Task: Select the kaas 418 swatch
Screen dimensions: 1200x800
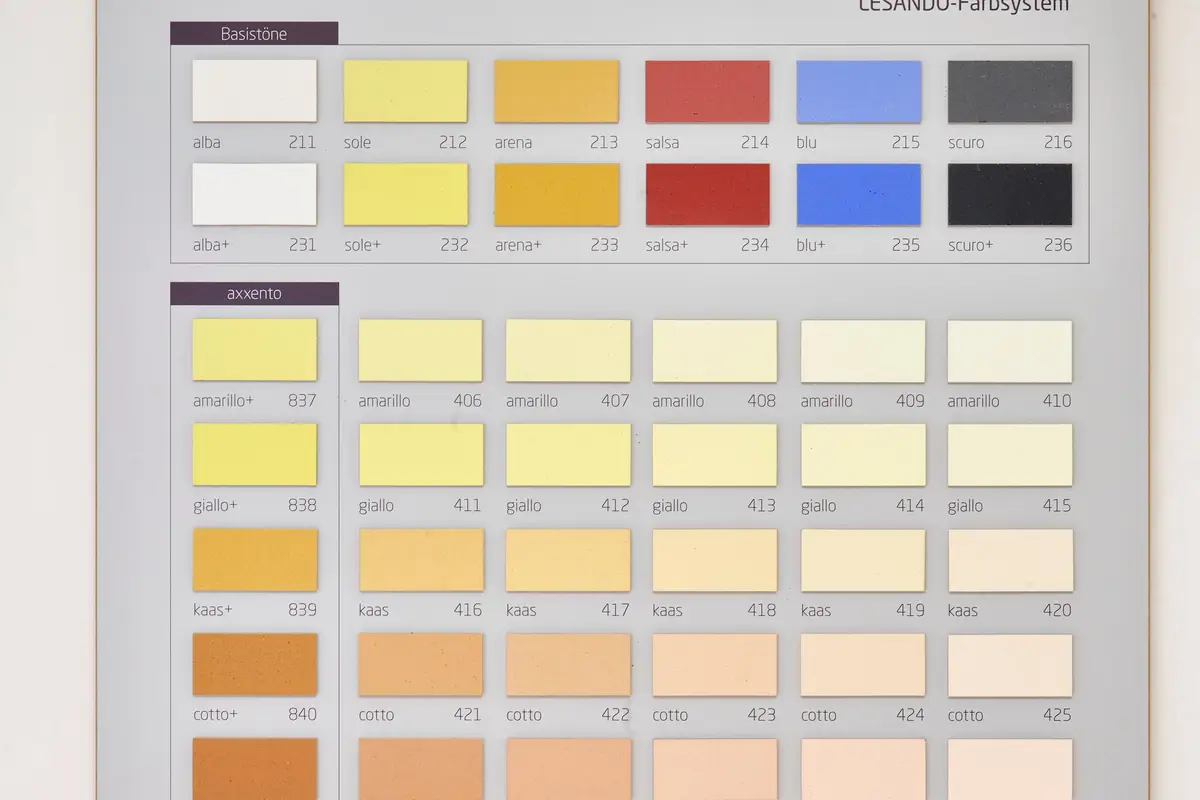Action: click(x=715, y=560)
